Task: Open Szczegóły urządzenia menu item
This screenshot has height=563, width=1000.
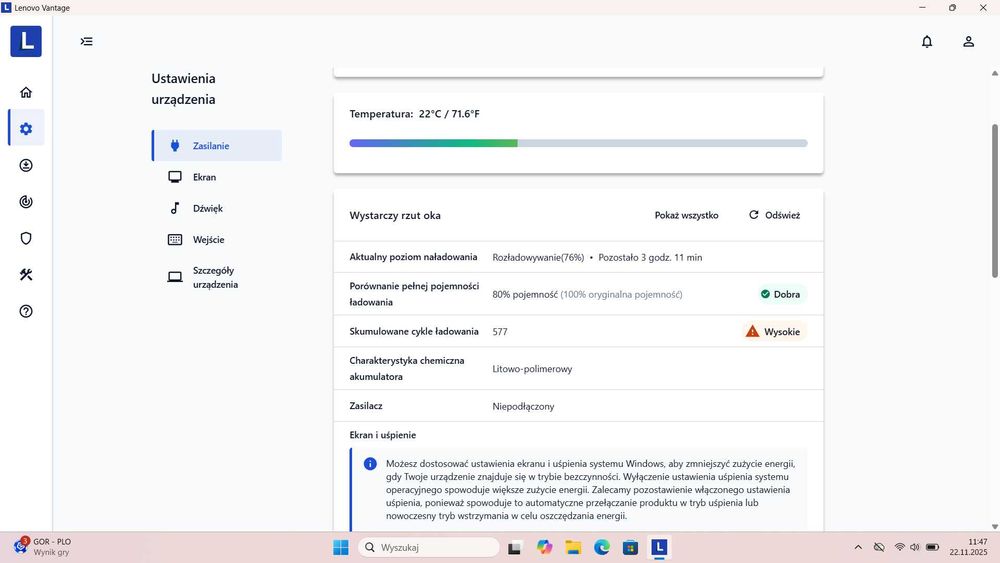Action: [x=217, y=277]
